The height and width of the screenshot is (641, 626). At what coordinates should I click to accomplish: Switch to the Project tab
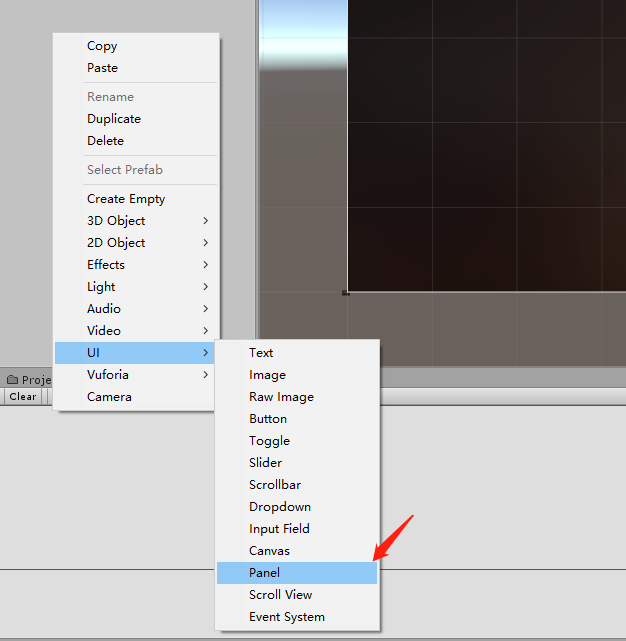click(x=29, y=380)
